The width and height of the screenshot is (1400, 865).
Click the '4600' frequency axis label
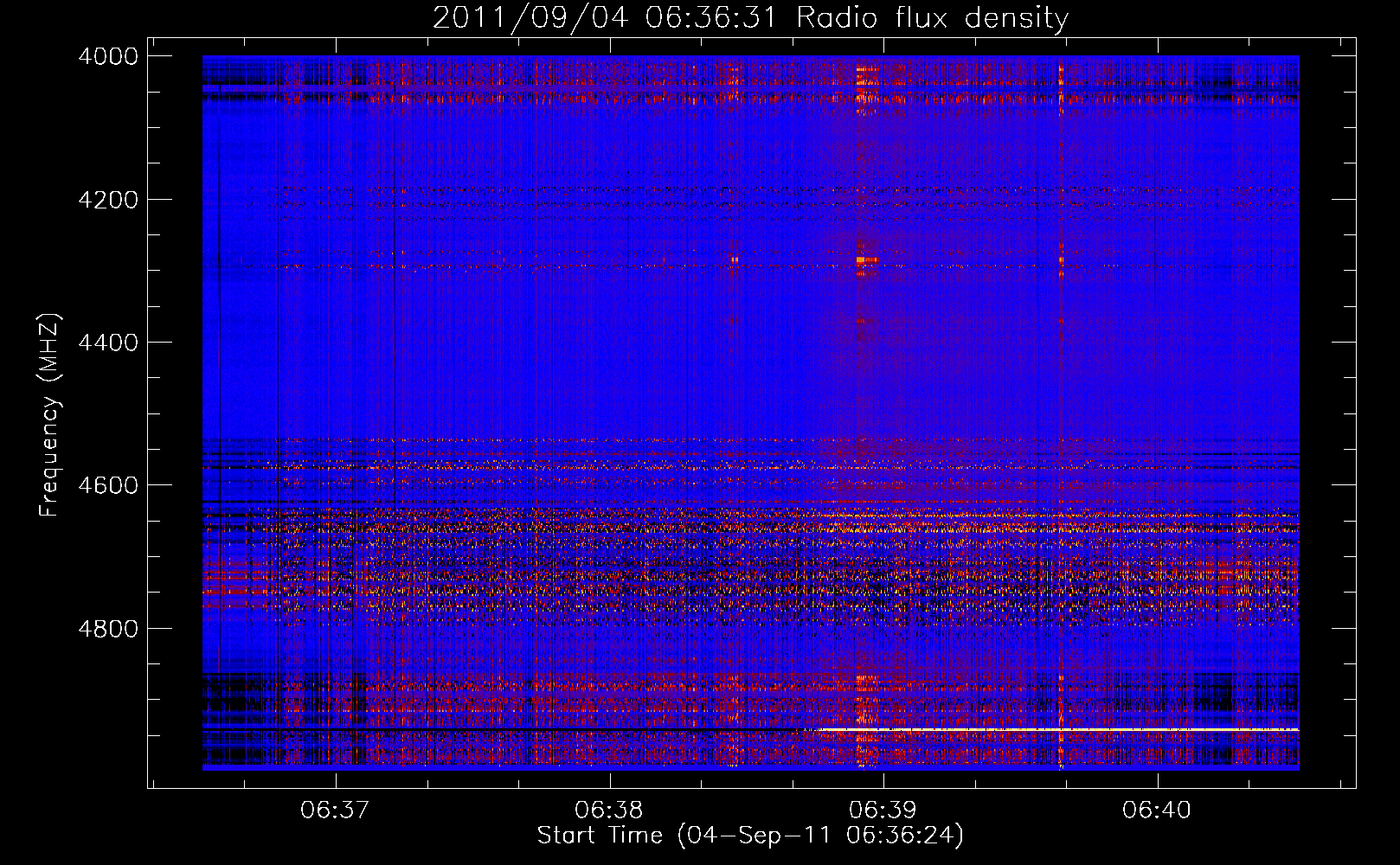click(x=108, y=485)
